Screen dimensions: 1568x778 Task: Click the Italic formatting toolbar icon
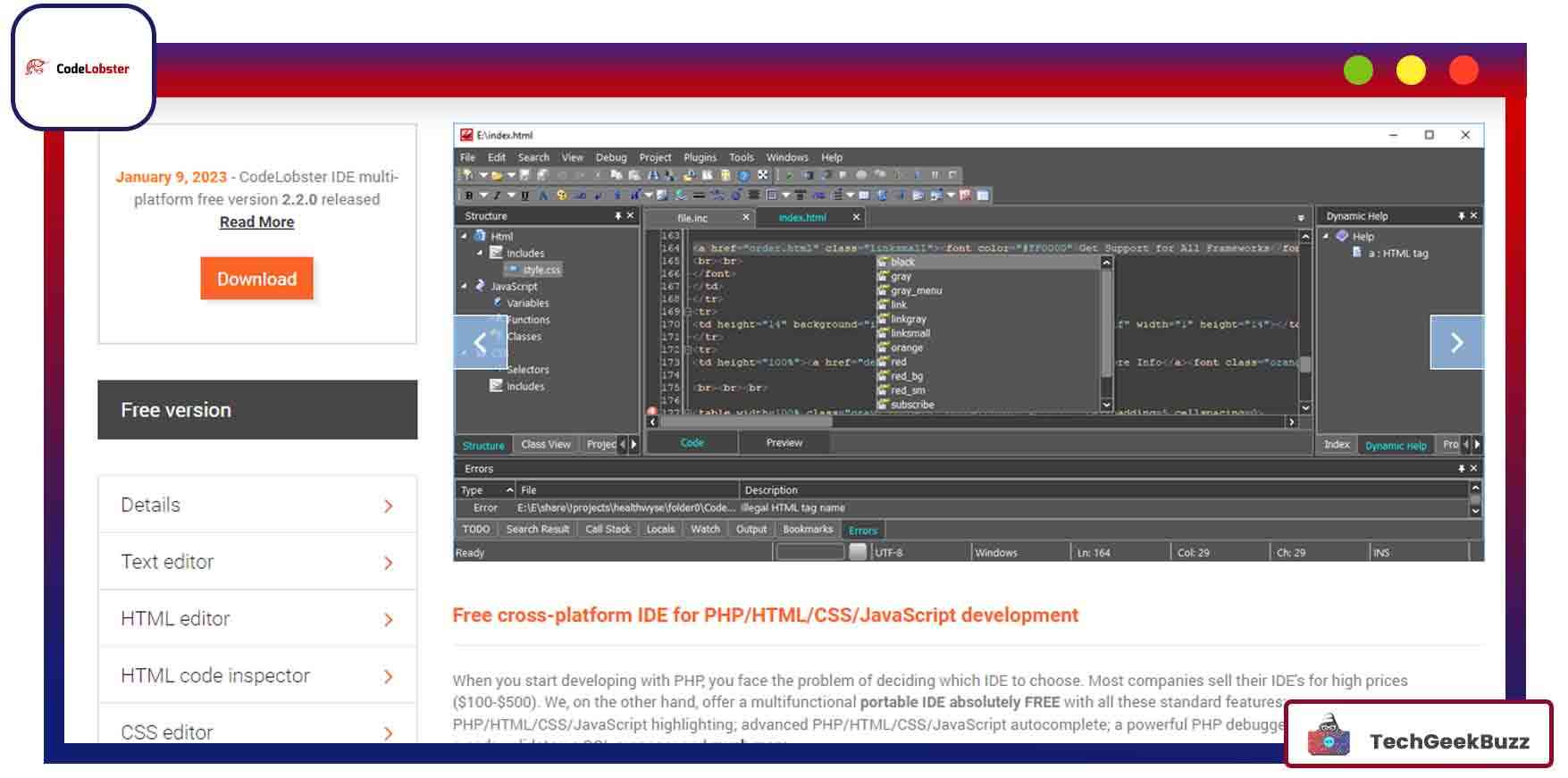497,196
